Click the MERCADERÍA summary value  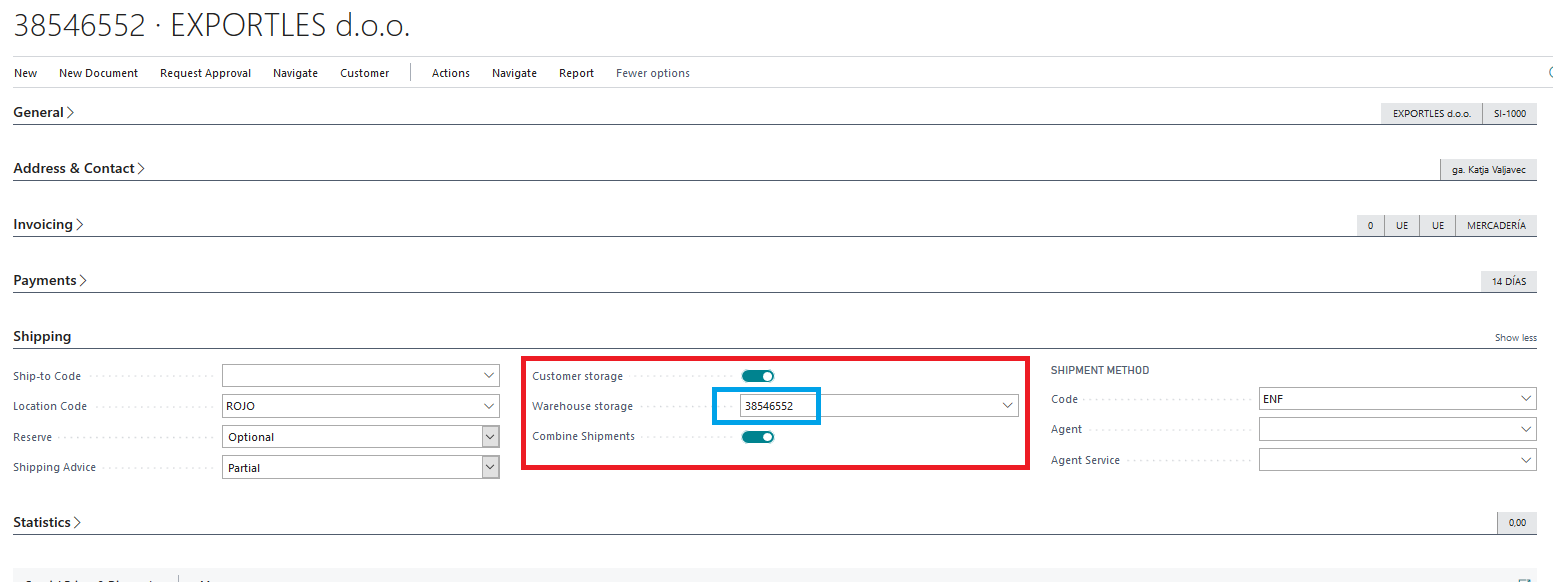(x=1496, y=226)
